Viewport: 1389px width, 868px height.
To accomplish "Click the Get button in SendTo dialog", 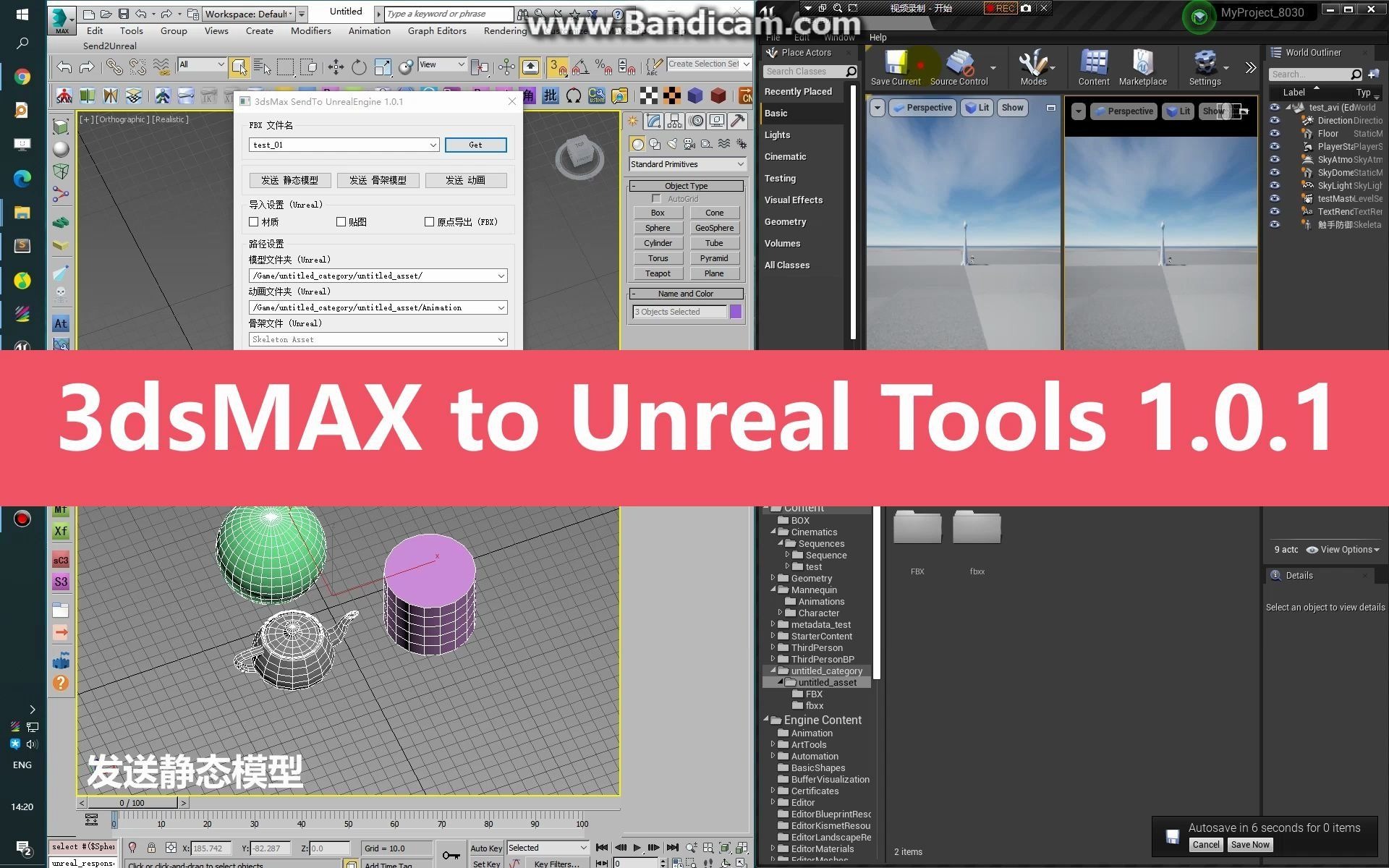I will click(475, 144).
